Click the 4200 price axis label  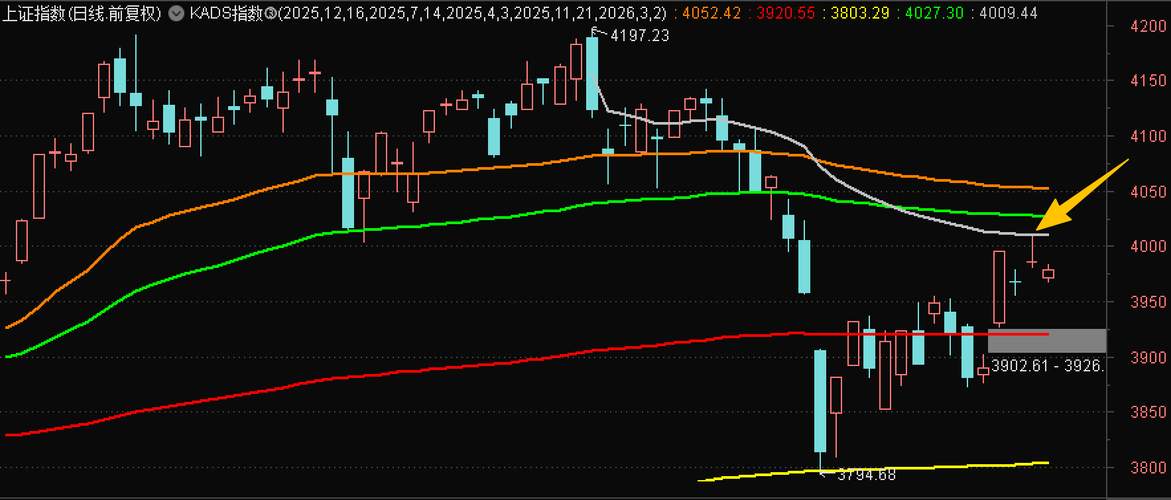(x=1146, y=25)
